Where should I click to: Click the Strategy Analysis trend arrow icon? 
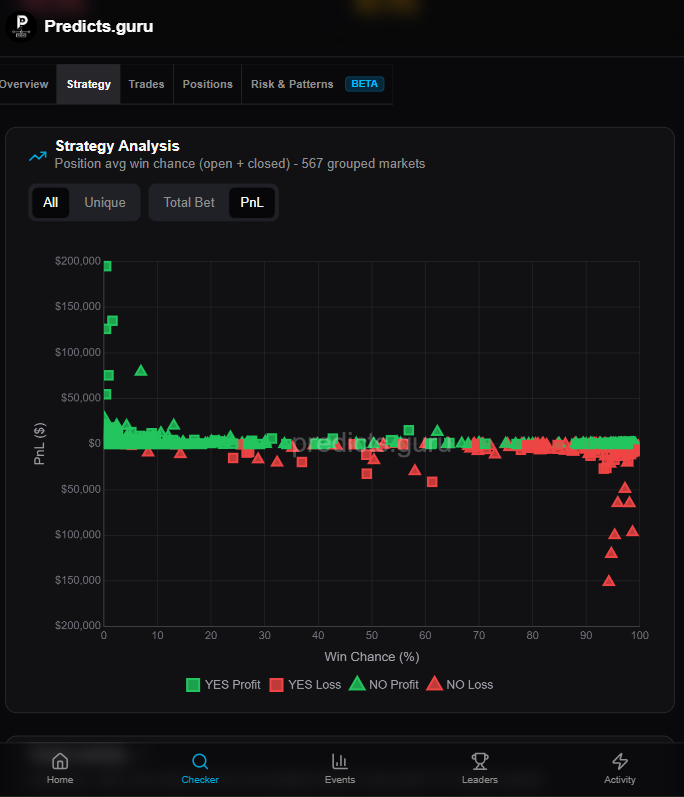38,157
